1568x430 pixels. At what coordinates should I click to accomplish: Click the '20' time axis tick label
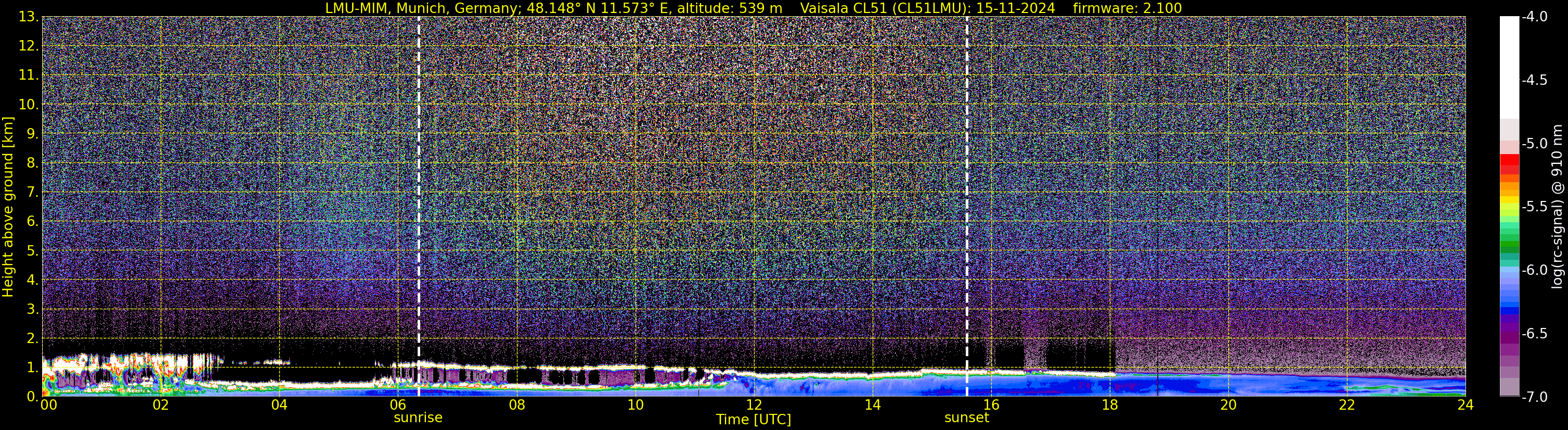(x=1228, y=405)
